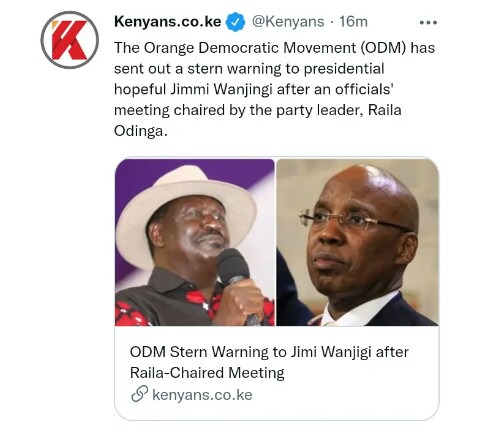The image size is (480, 435).
Task: Click the eyeglasses in the right photo
Action: click(x=355, y=220)
